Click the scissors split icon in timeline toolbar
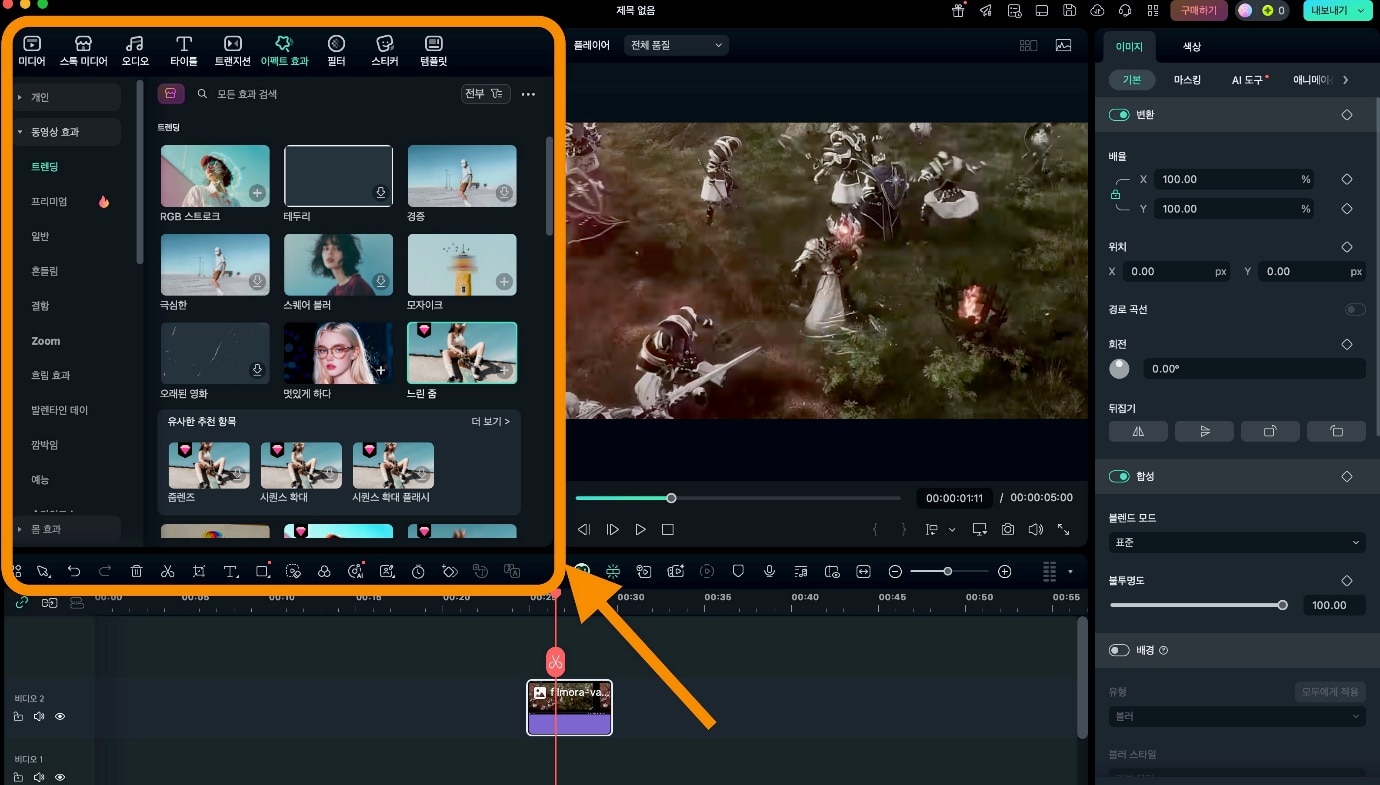This screenshot has height=785, width=1380. 167,571
